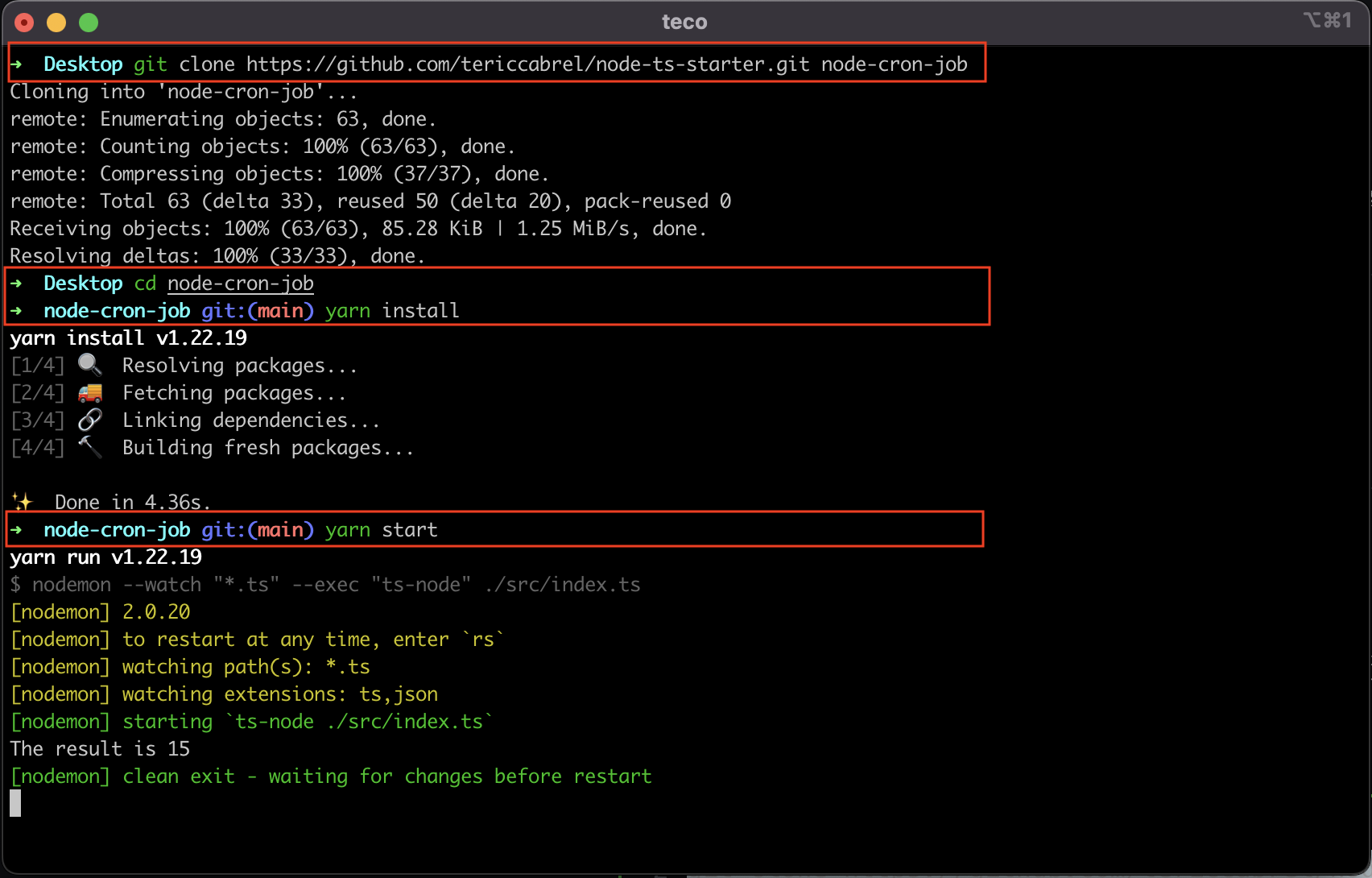Click the arrow prompt before node-cron-job yarn start
Image resolution: width=1372 pixels, height=878 pixels.
(x=17, y=529)
